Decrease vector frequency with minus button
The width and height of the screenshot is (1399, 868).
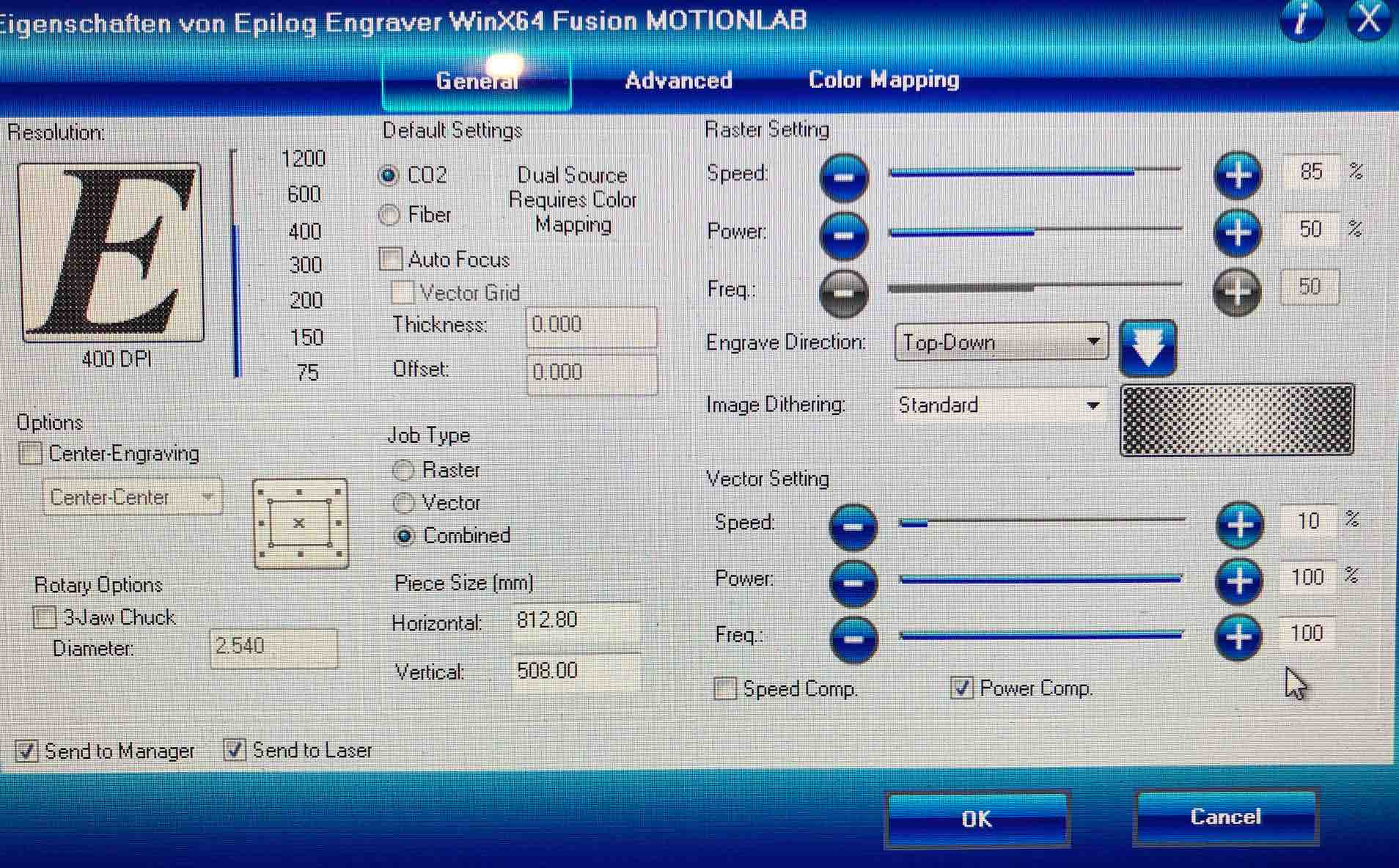click(853, 639)
